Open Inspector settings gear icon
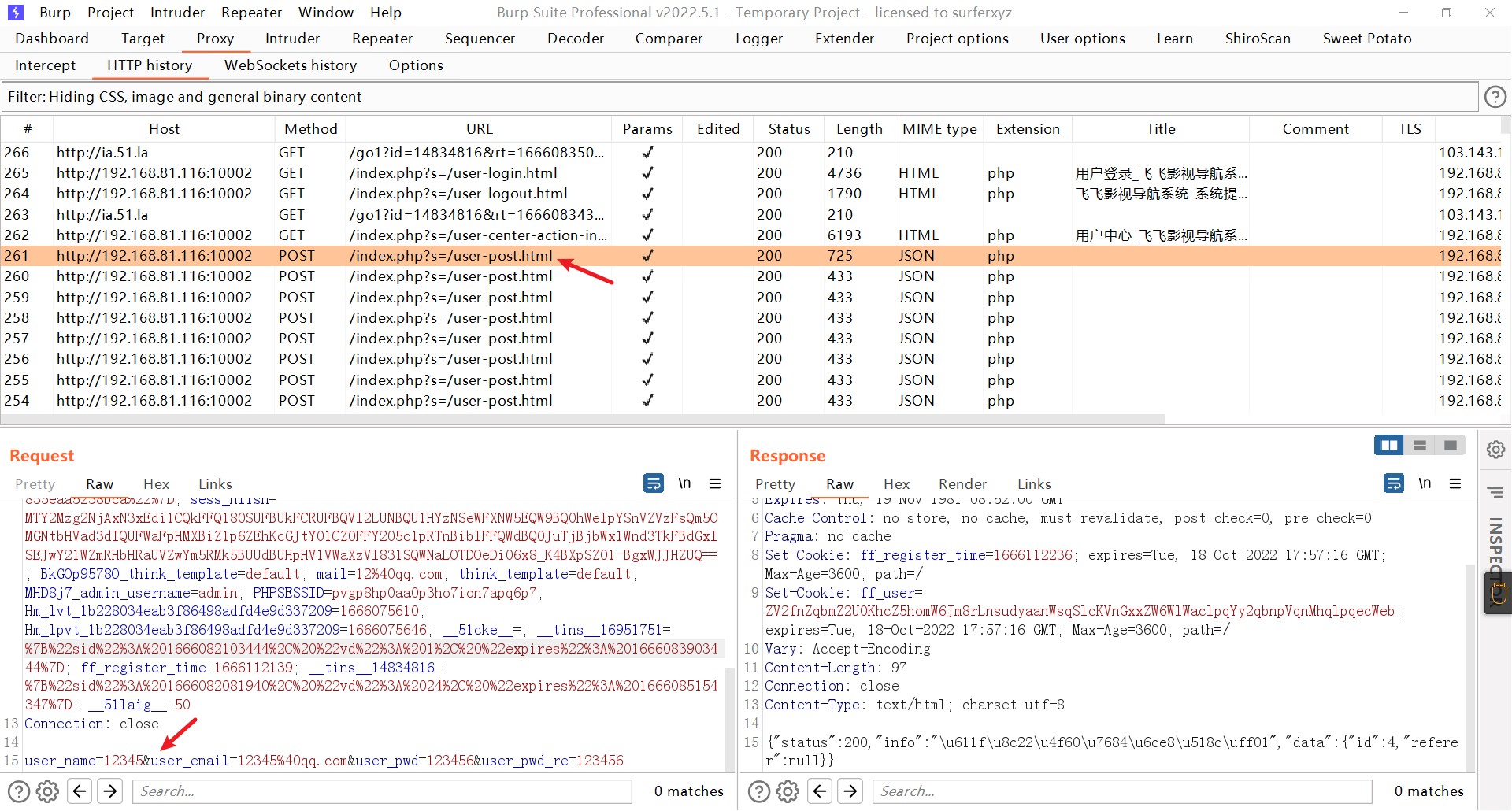The width and height of the screenshot is (1512, 811). 1495,450
